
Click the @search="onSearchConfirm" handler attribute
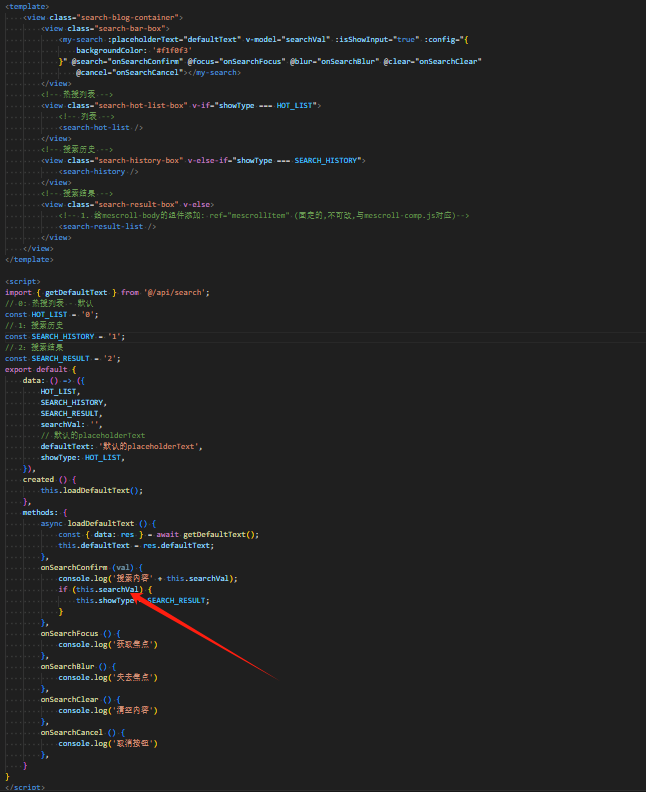127,62
